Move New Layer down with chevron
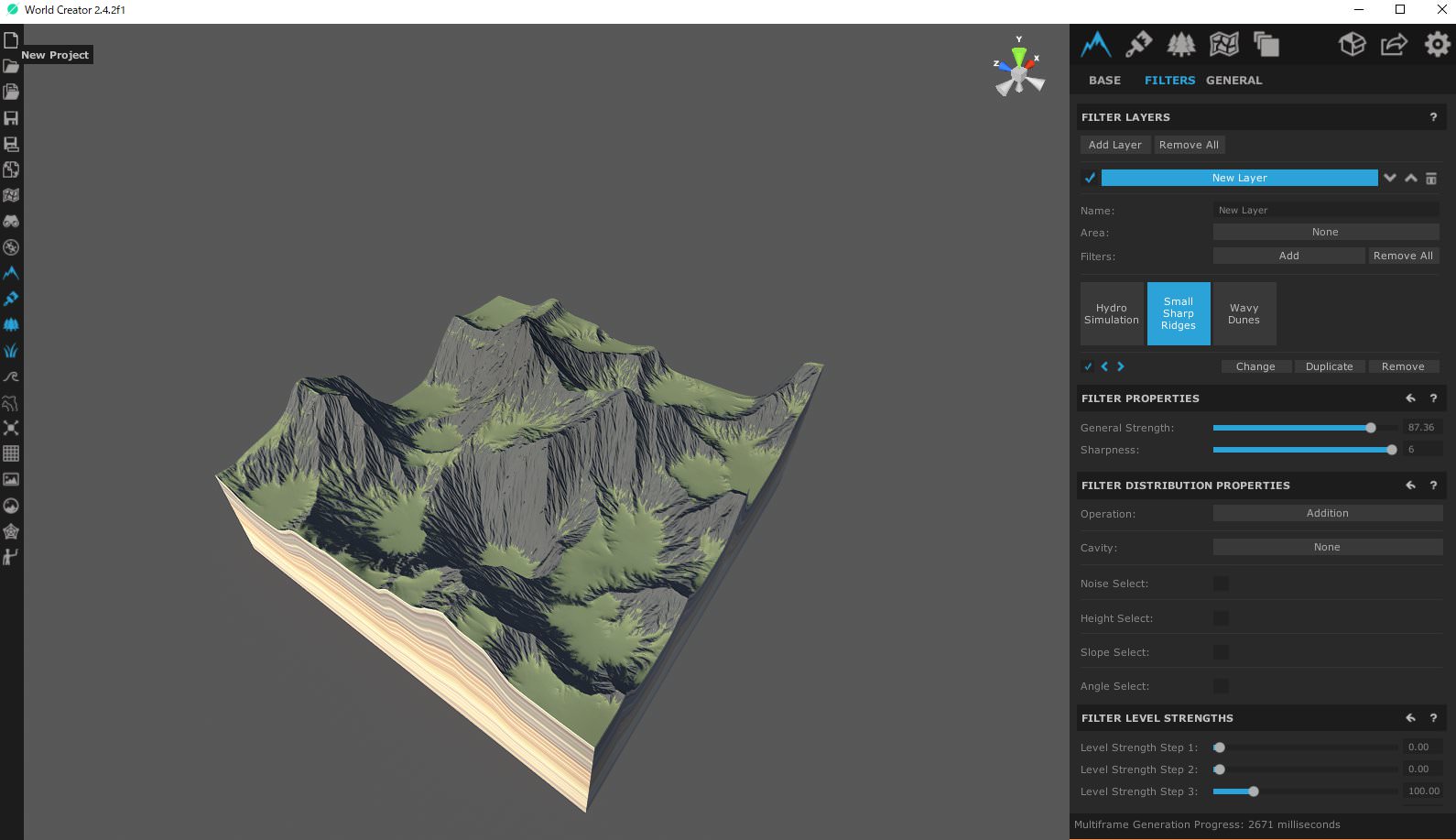Image resolution: width=1456 pixels, height=840 pixels. pyautogui.click(x=1390, y=178)
